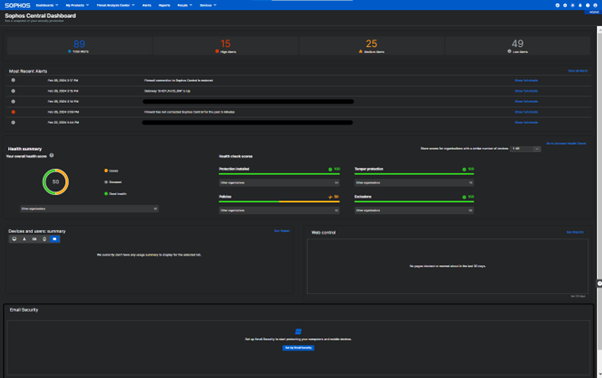Screen dimensions: 602x378
Task: Click the green Good health legend item
Action: (x=115, y=194)
